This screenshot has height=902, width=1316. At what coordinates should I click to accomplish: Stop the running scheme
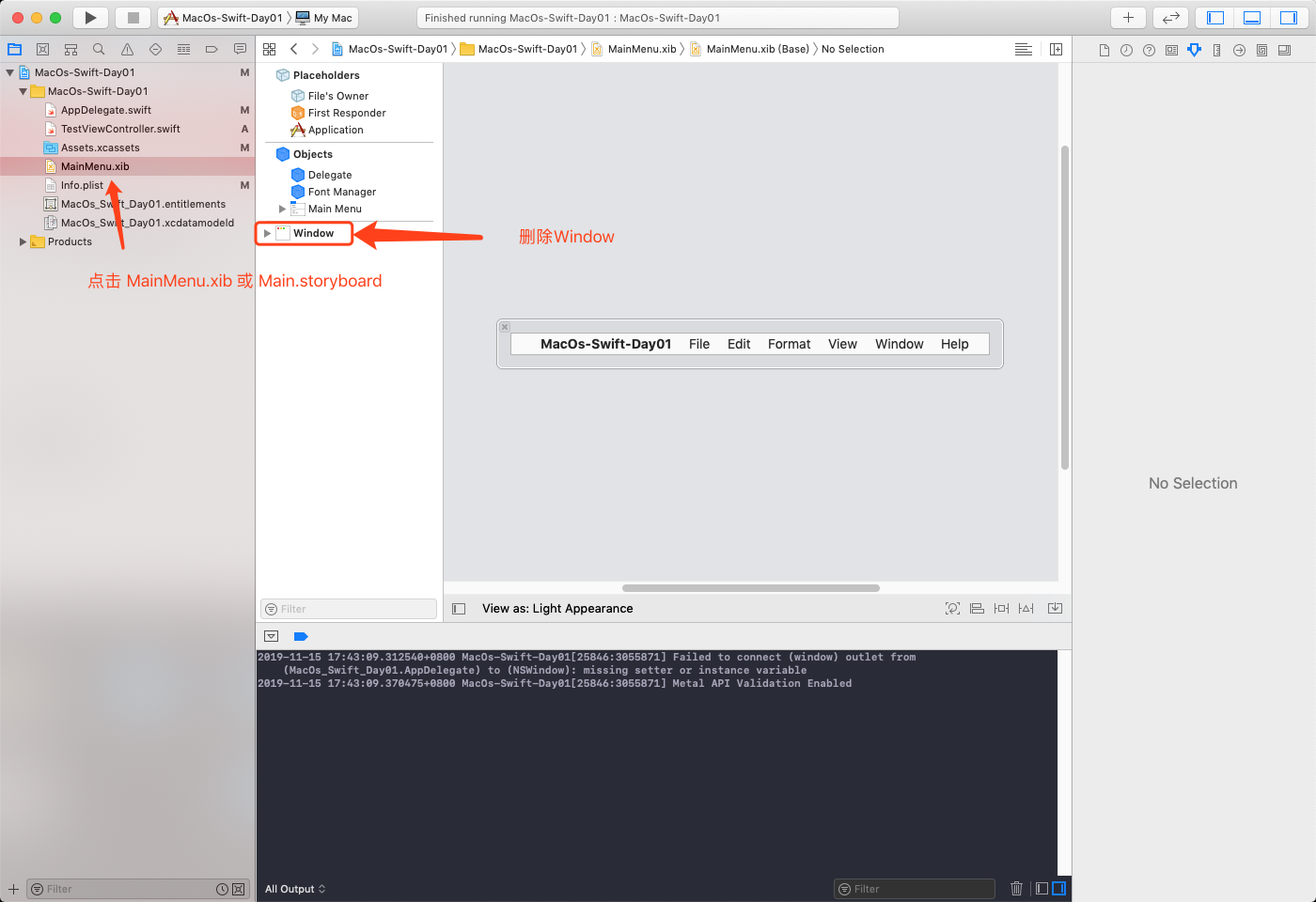coord(133,18)
